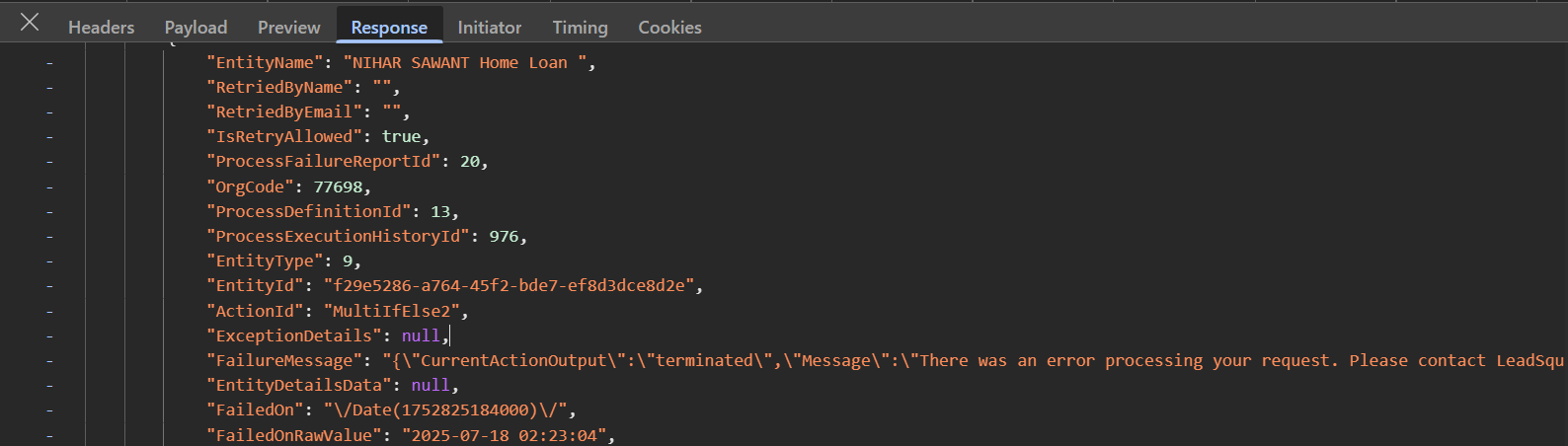Click the "NIHAR SAWANT Home Loan" string value
The image size is (1568, 446).
pyautogui.click(x=465, y=63)
